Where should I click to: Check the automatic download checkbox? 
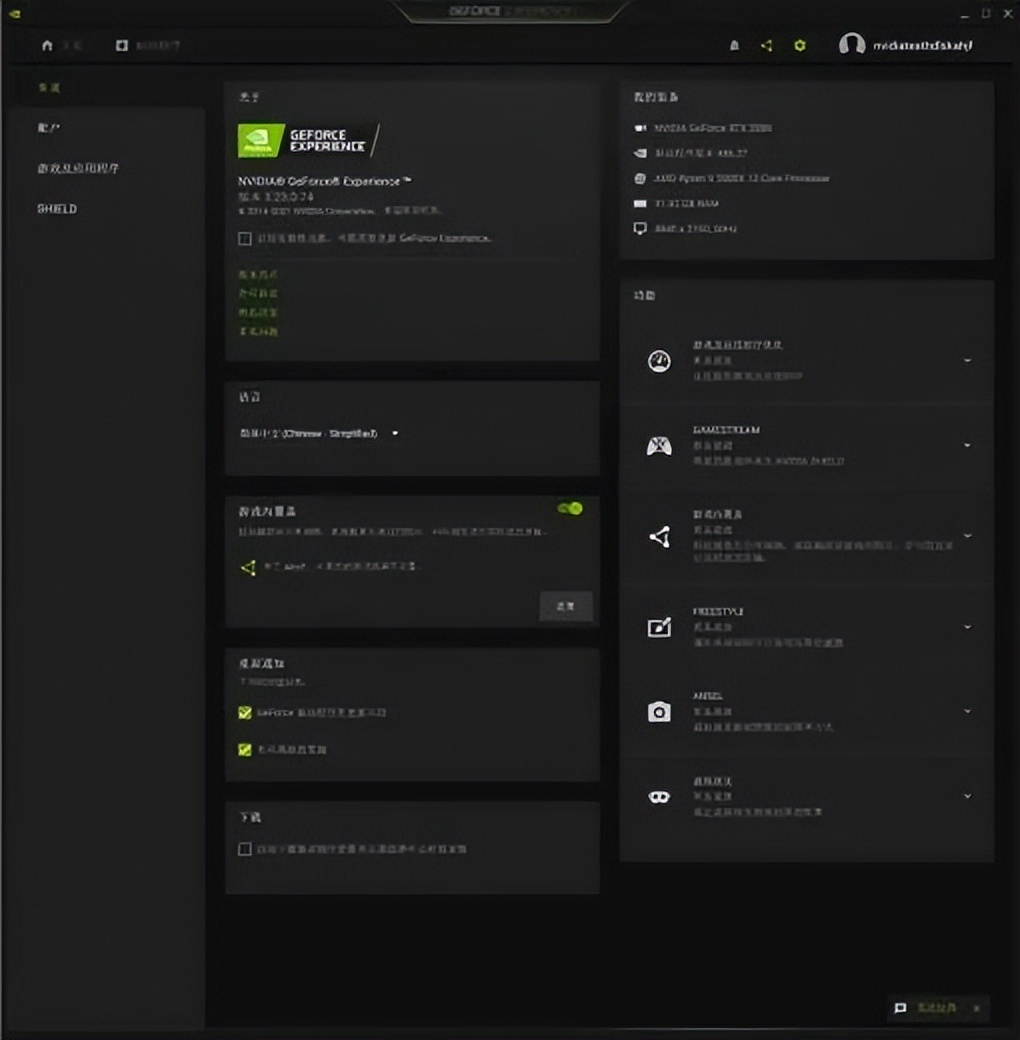[x=245, y=849]
